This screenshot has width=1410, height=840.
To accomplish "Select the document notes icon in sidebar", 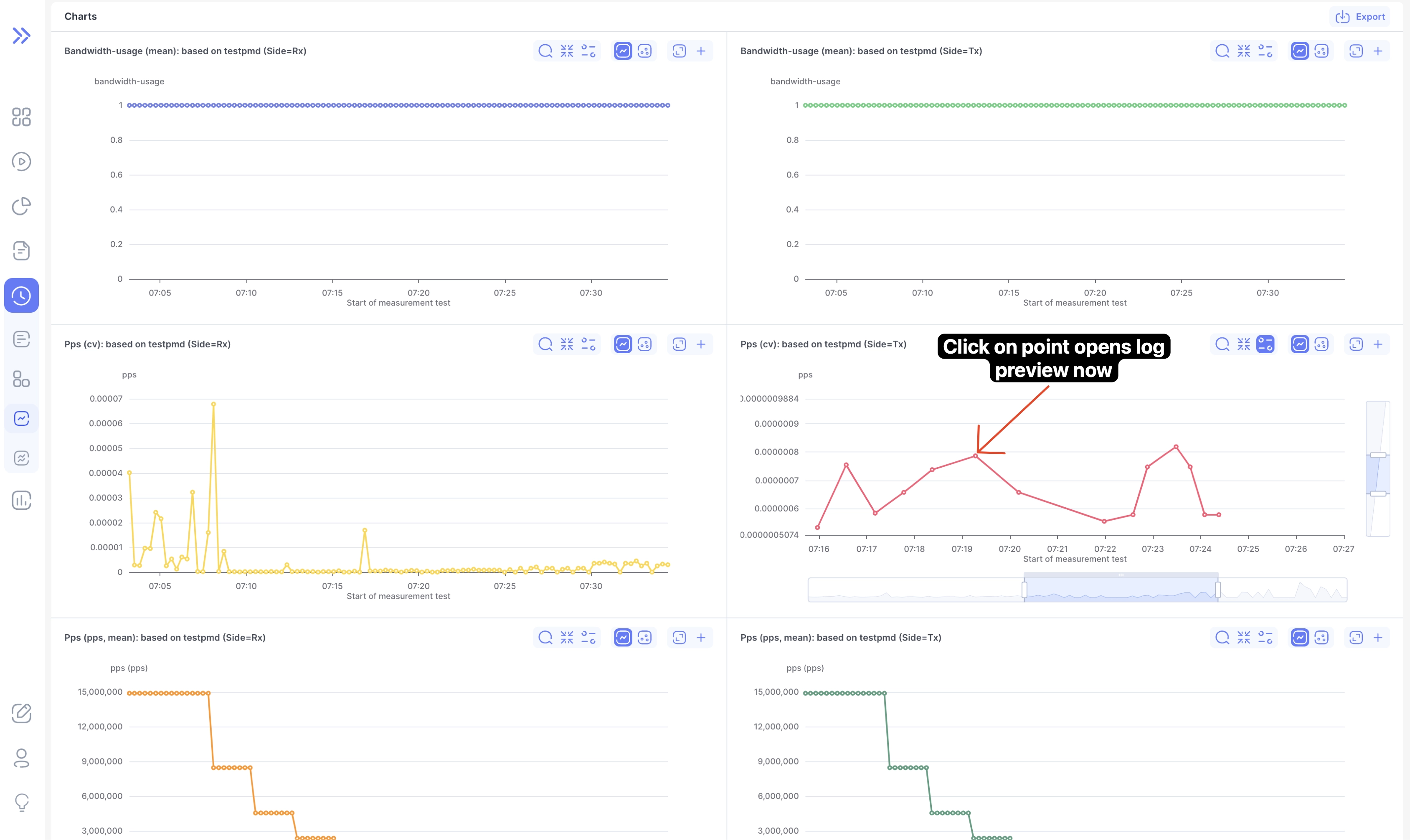I will (22, 251).
